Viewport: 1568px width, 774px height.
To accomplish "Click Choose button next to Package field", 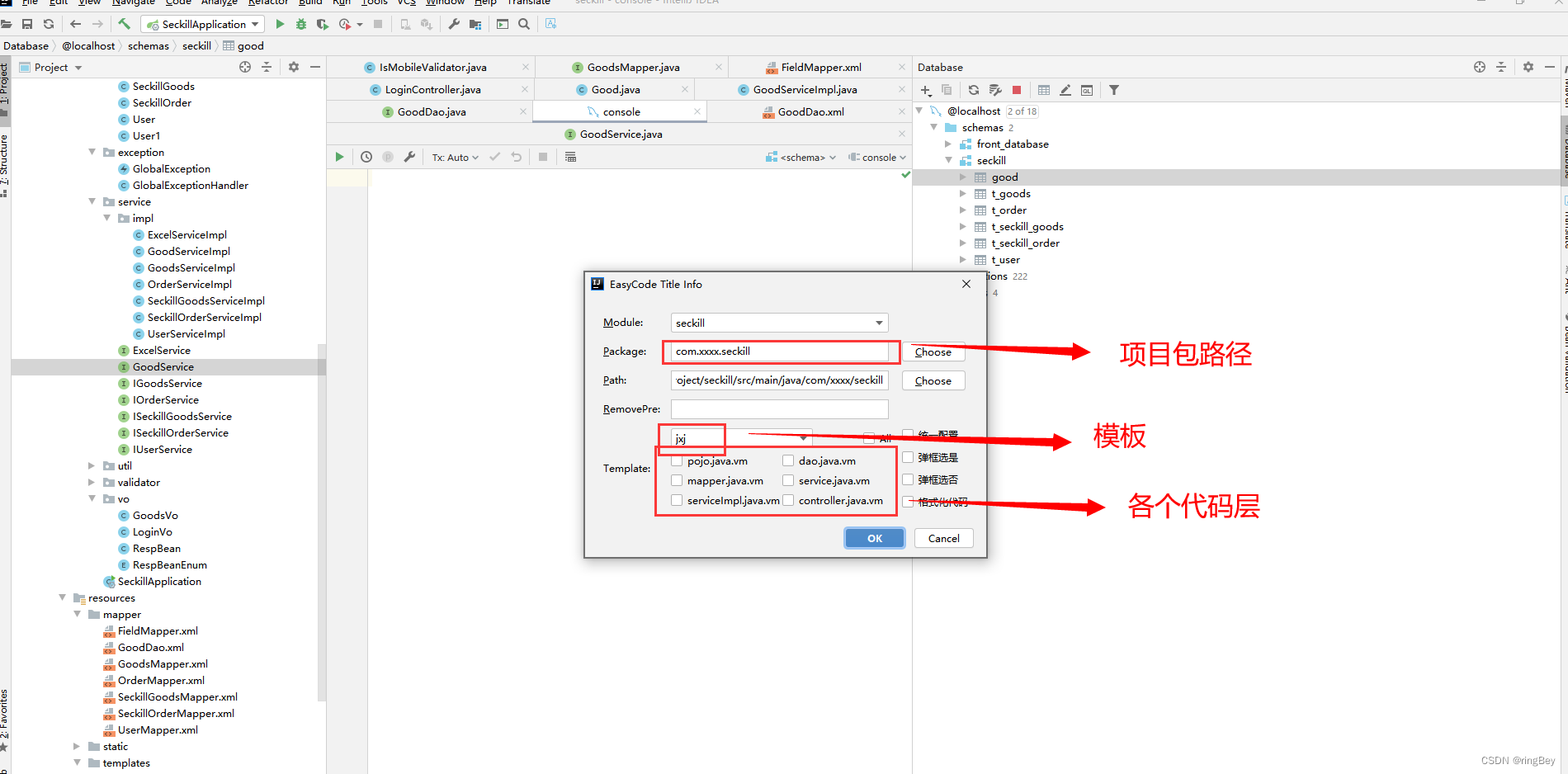I will tap(933, 352).
